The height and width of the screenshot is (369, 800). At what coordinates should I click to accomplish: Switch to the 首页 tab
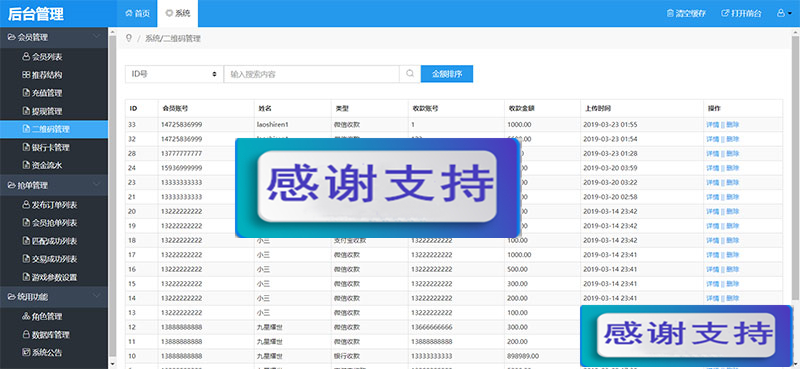(137, 13)
